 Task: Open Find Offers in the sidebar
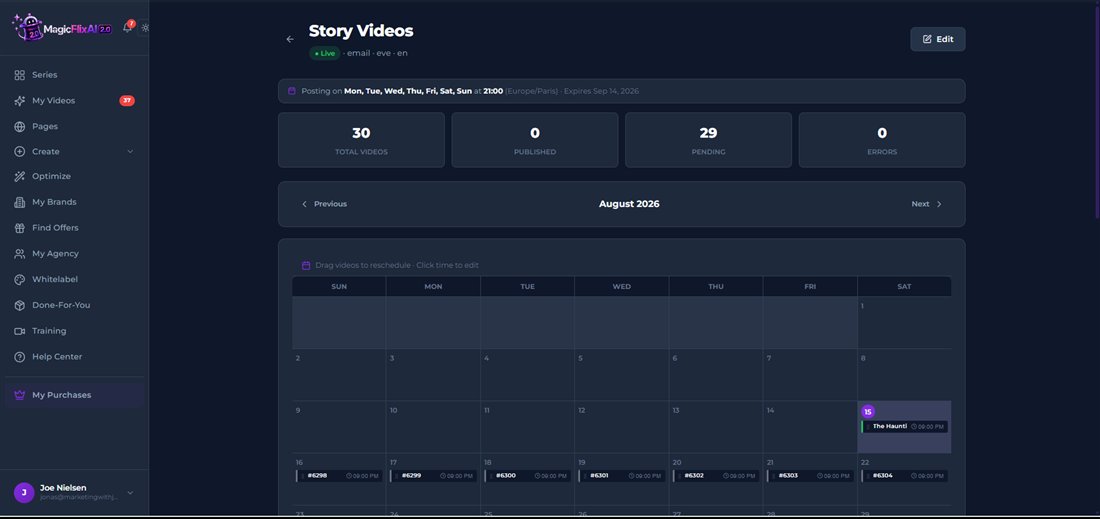[74, 228]
